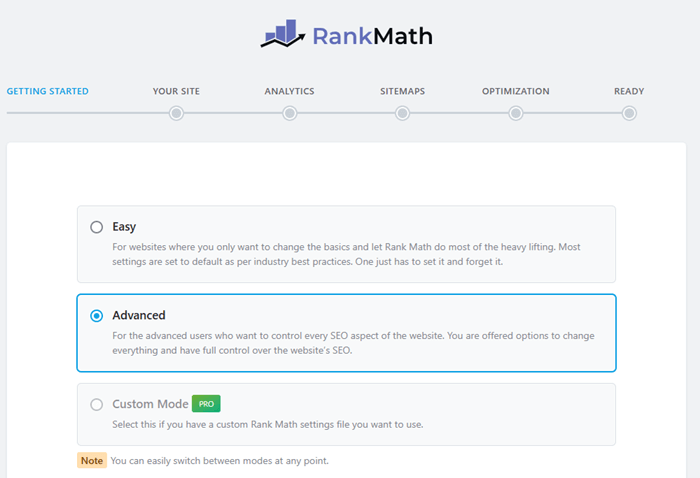This screenshot has height=478, width=700.
Task: Click the Custom Mode description text
Action: pos(268,424)
